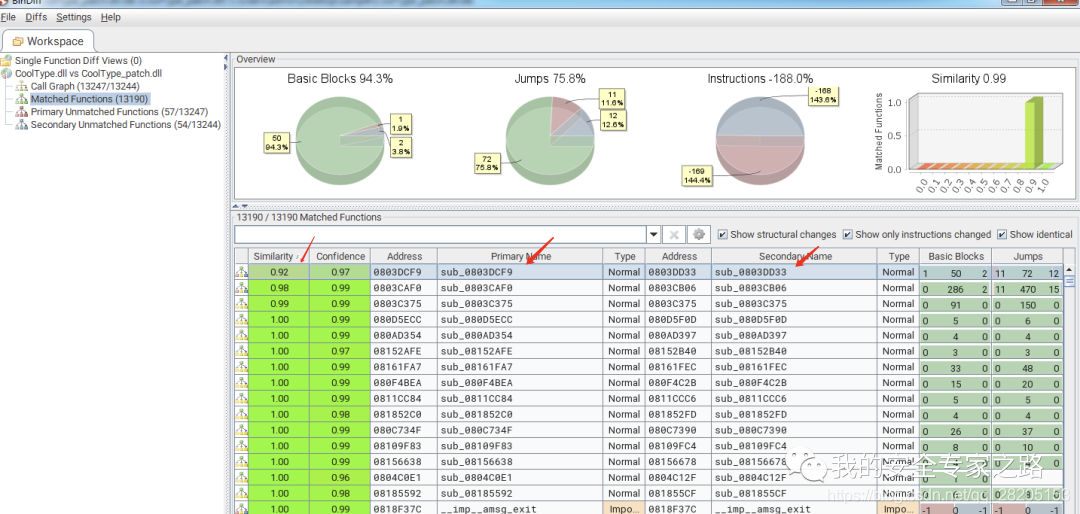The image size is (1080, 514).
Task: Open the Diffs menu
Action: click(x=36, y=17)
